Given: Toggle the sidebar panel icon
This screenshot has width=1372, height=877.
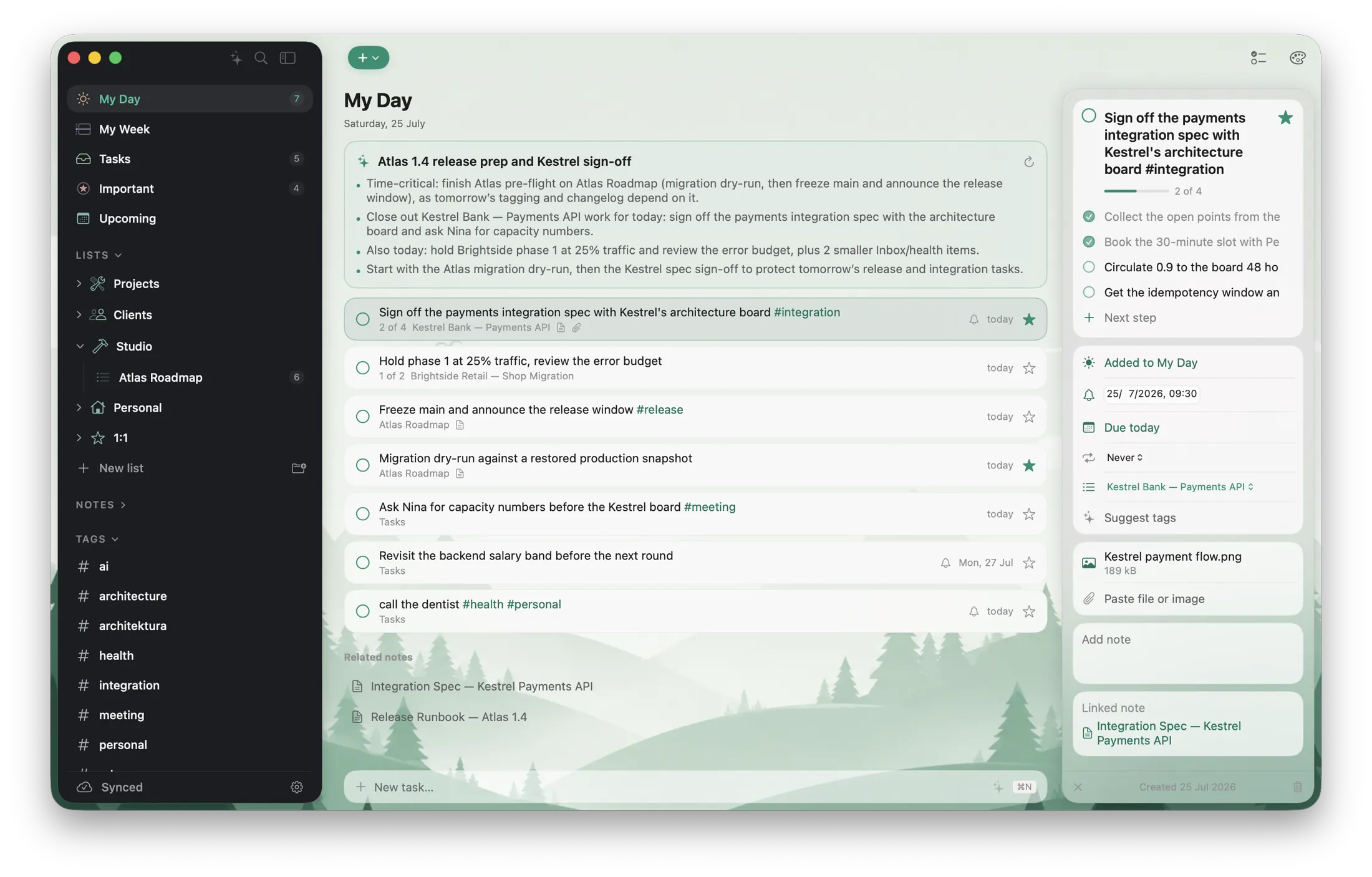Looking at the screenshot, I should (287, 58).
